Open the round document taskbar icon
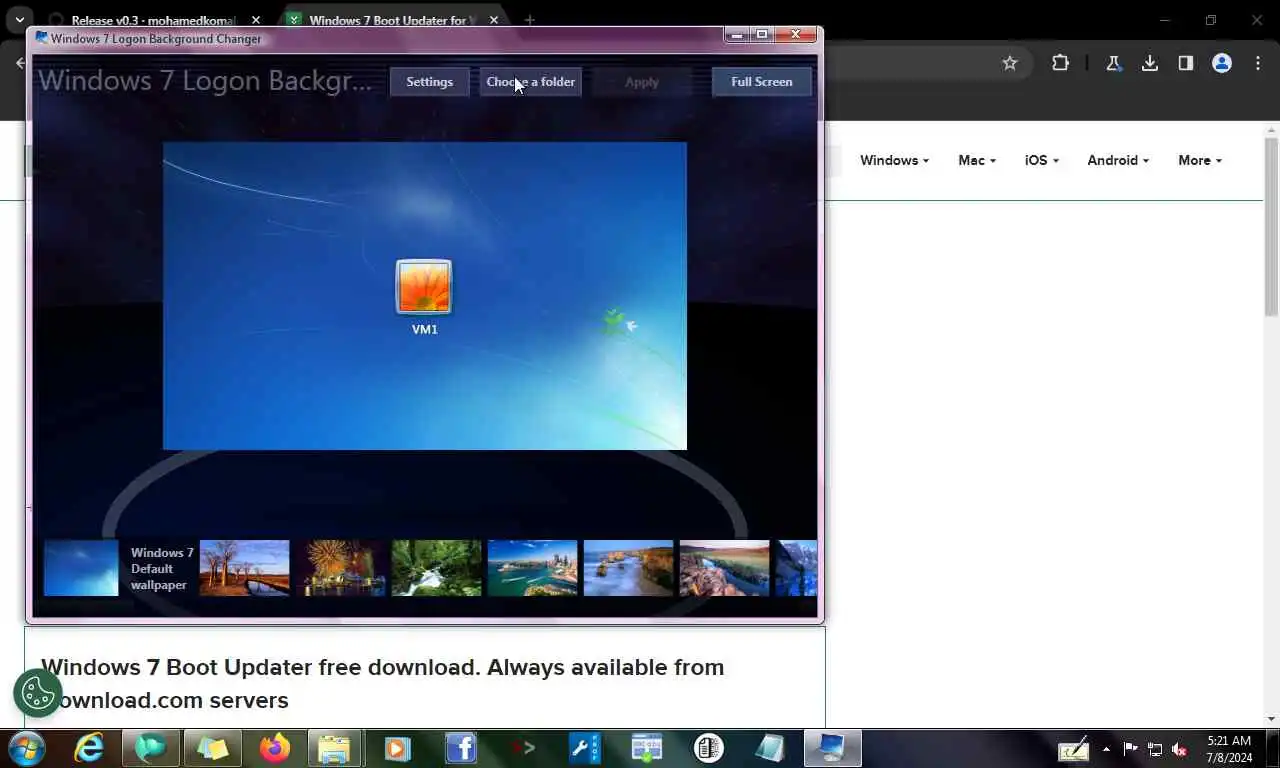1280x768 pixels. [x=708, y=748]
